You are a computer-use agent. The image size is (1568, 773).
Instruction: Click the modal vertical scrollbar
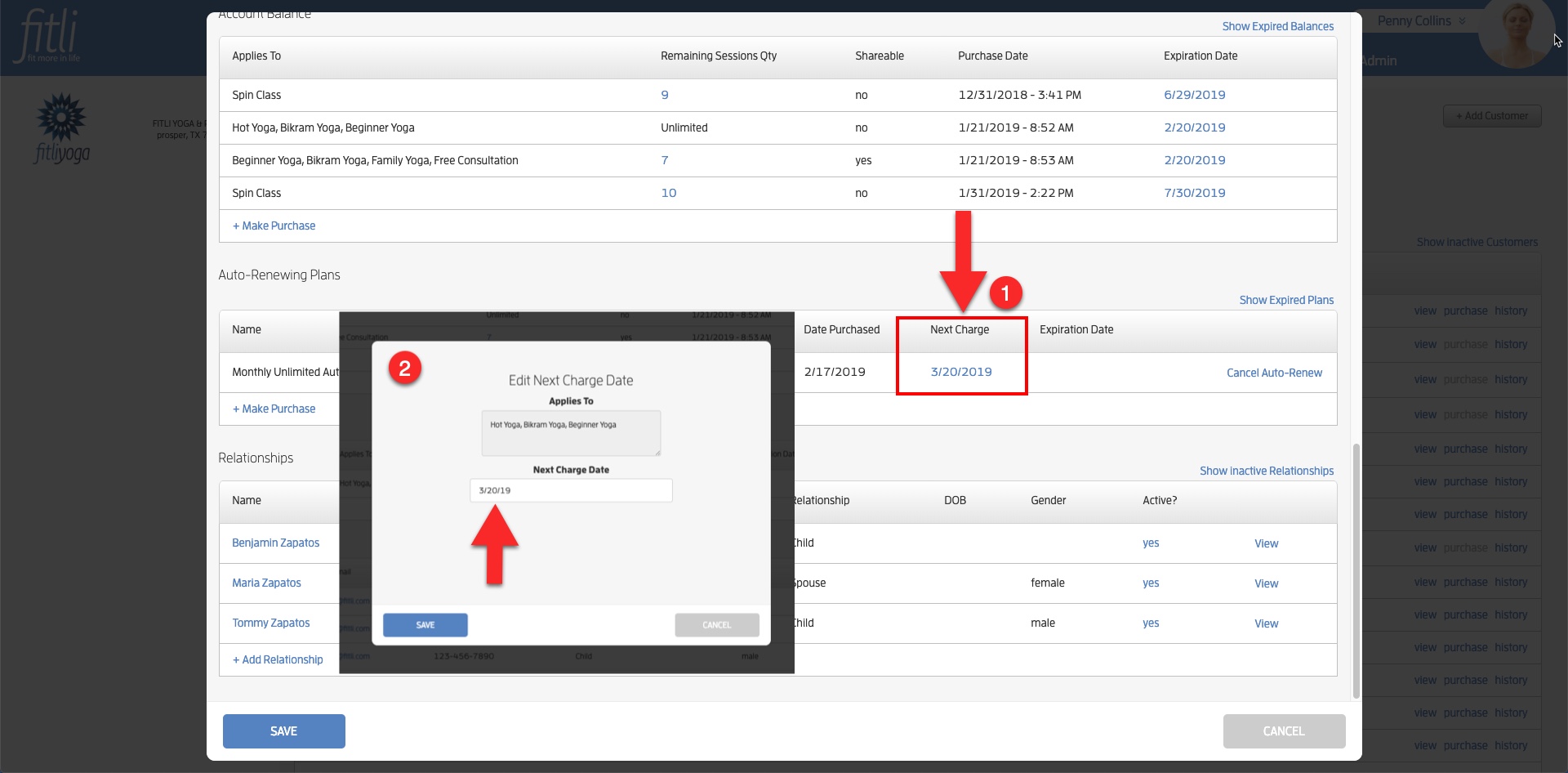click(x=1356, y=570)
